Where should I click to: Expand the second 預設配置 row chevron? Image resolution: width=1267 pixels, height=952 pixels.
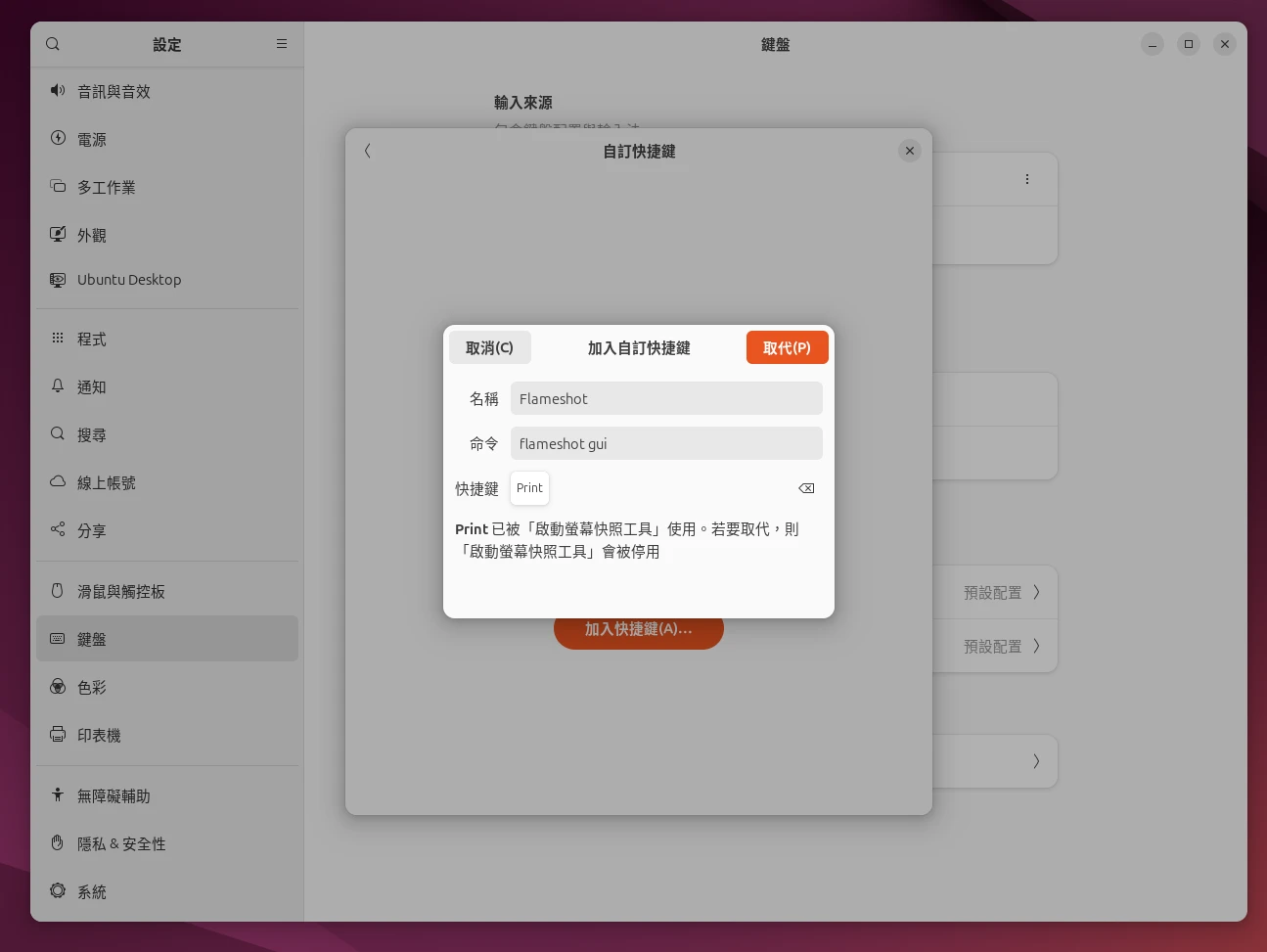click(x=1036, y=646)
